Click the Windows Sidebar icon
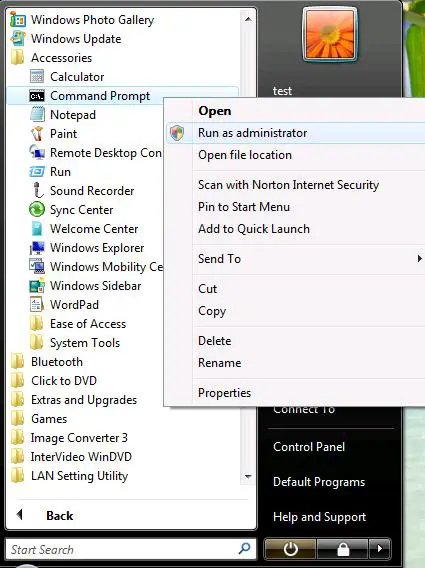Image resolution: width=425 pixels, height=568 pixels. click(x=37, y=285)
